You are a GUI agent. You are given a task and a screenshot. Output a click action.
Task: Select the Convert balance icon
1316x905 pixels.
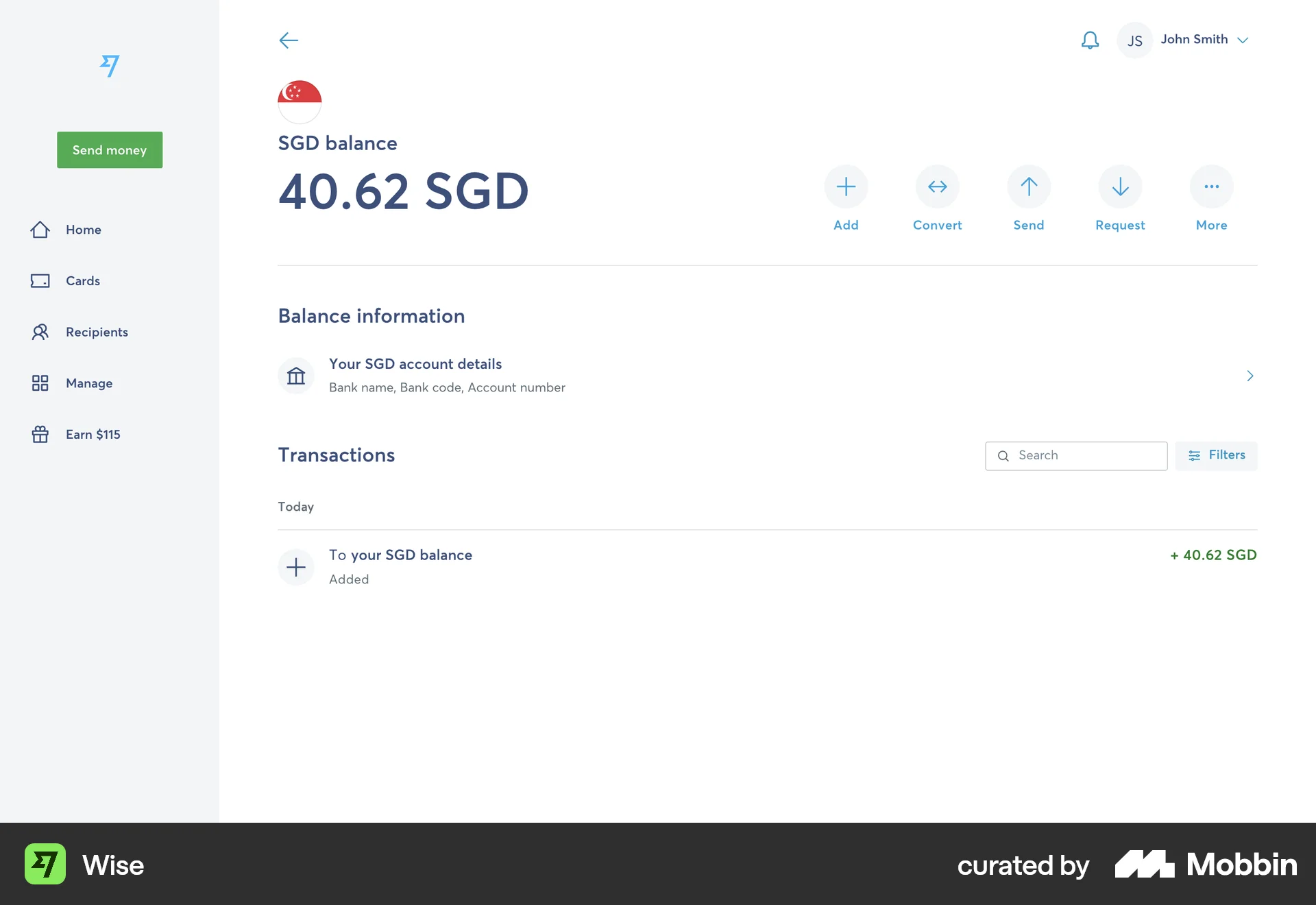click(x=937, y=186)
